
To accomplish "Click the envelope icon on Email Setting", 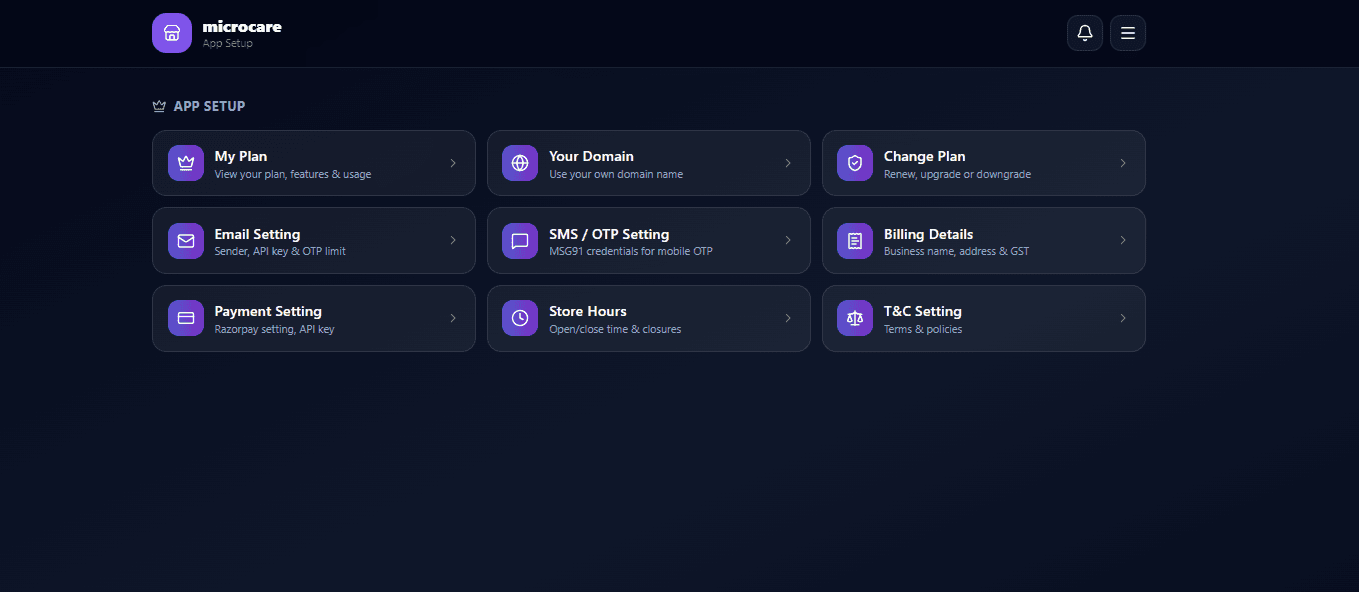I will pos(186,241).
